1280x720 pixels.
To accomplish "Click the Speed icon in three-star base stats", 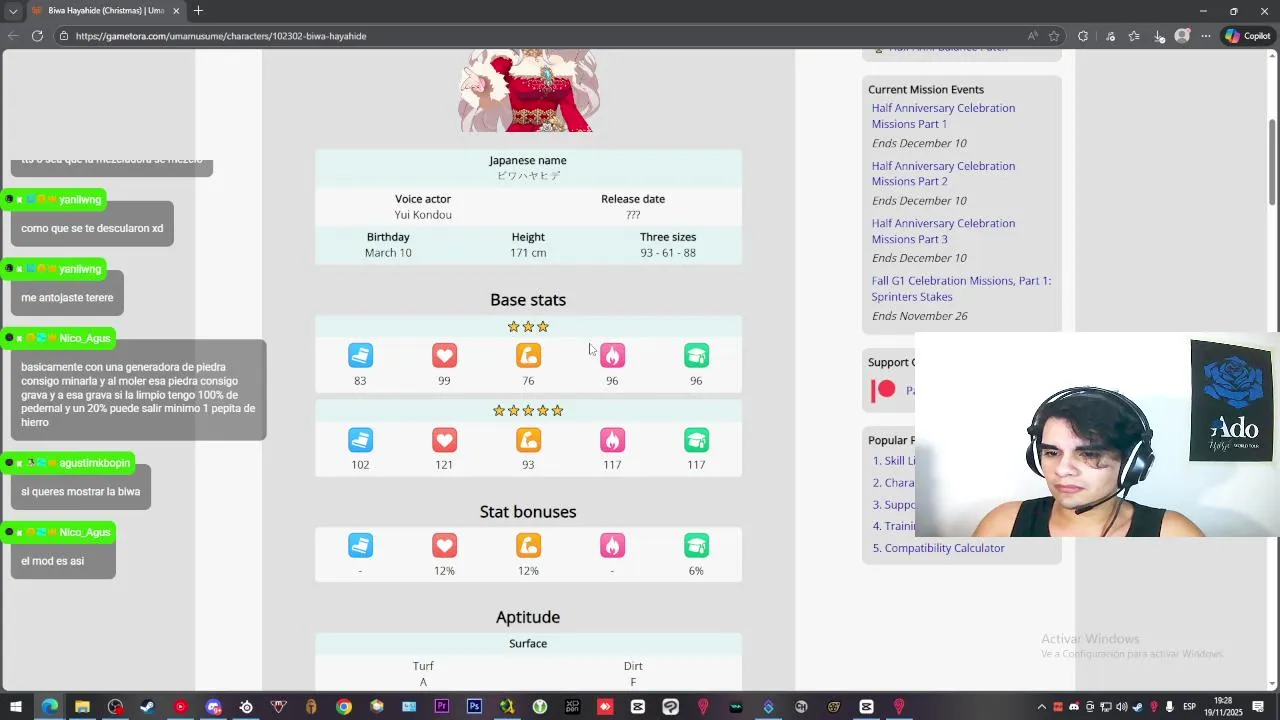I will click(x=360, y=355).
